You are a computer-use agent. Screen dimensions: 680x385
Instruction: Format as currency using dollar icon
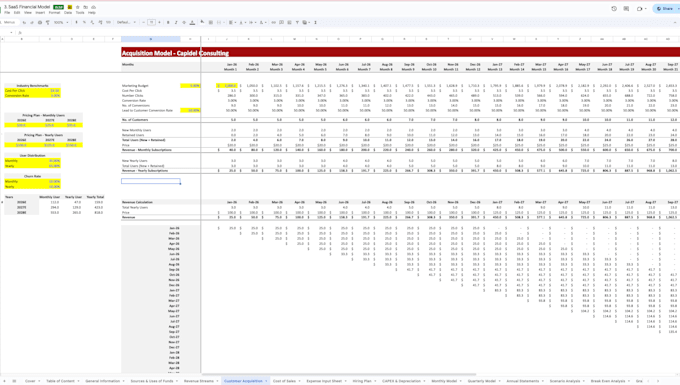pos(76,22)
